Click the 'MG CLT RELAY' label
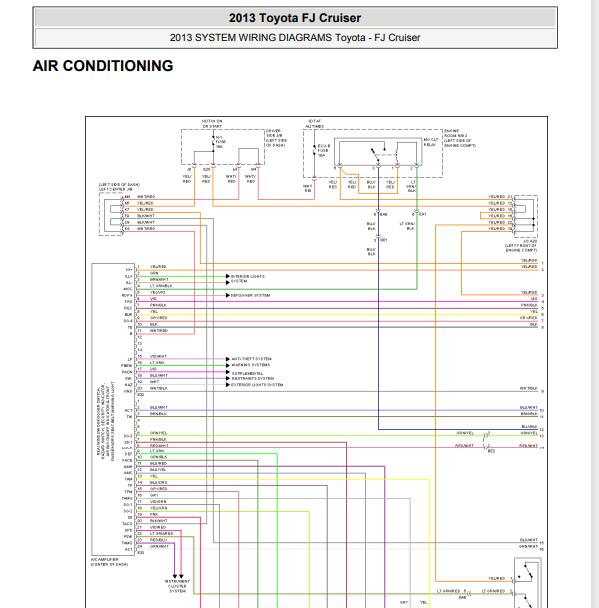Screen dimensions: 599x608 click(x=431, y=142)
